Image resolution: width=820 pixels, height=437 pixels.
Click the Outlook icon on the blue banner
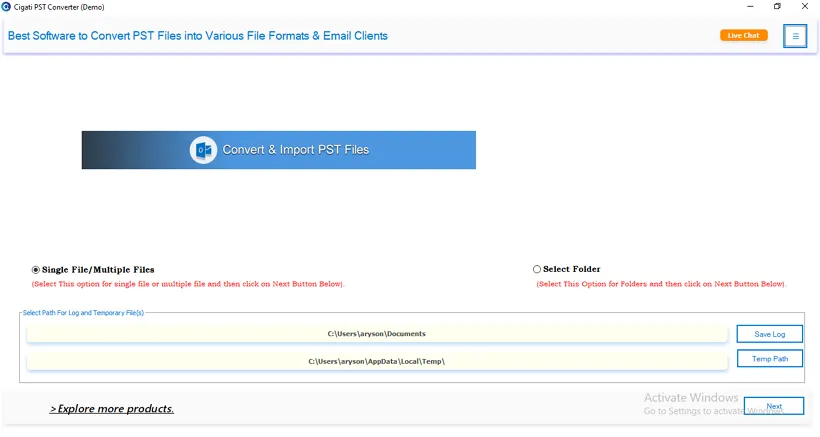click(203, 150)
